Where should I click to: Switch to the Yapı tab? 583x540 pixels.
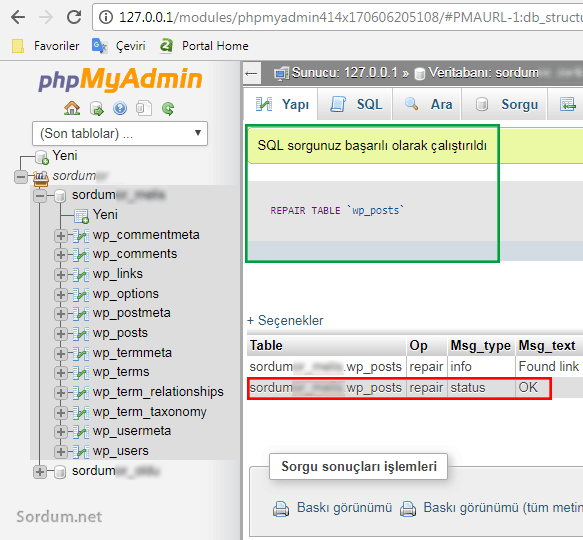pos(282,105)
